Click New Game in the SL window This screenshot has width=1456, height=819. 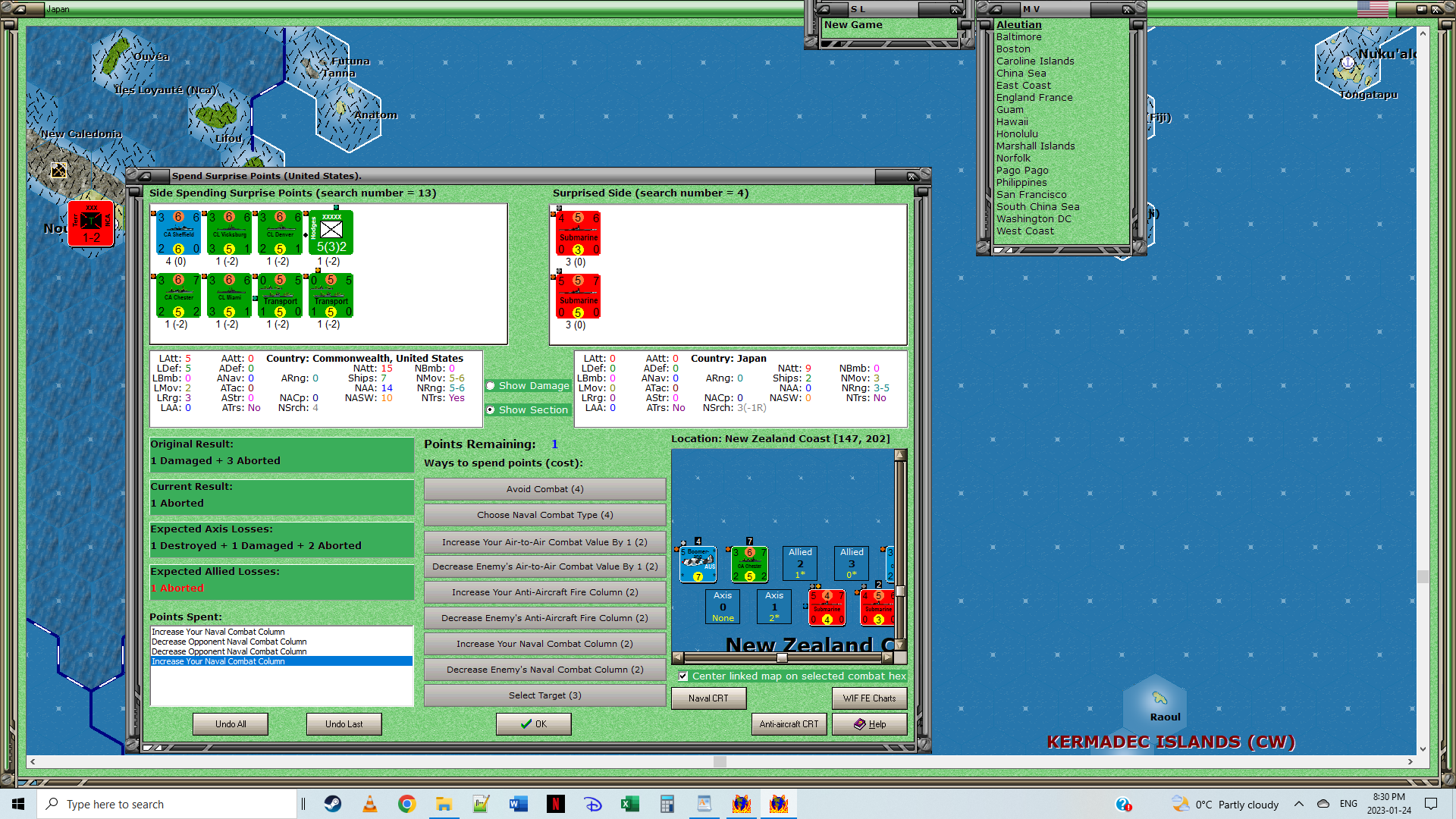[x=853, y=25]
